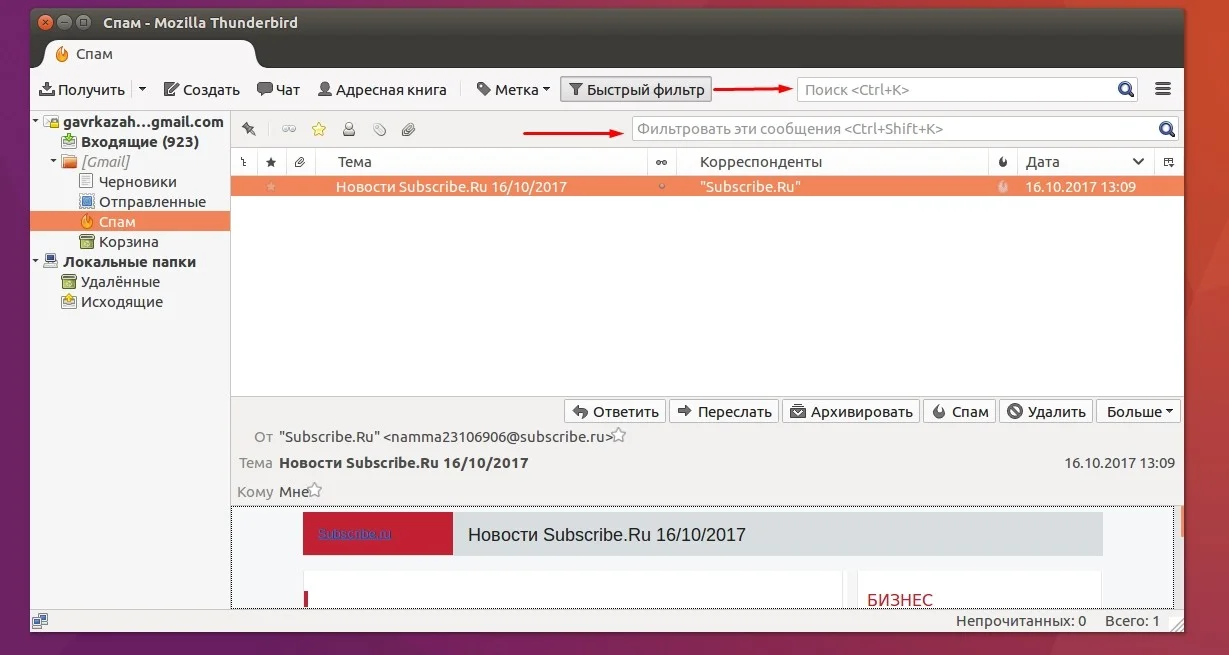
Task: Open the Больше dropdown
Action: (1139, 411)
